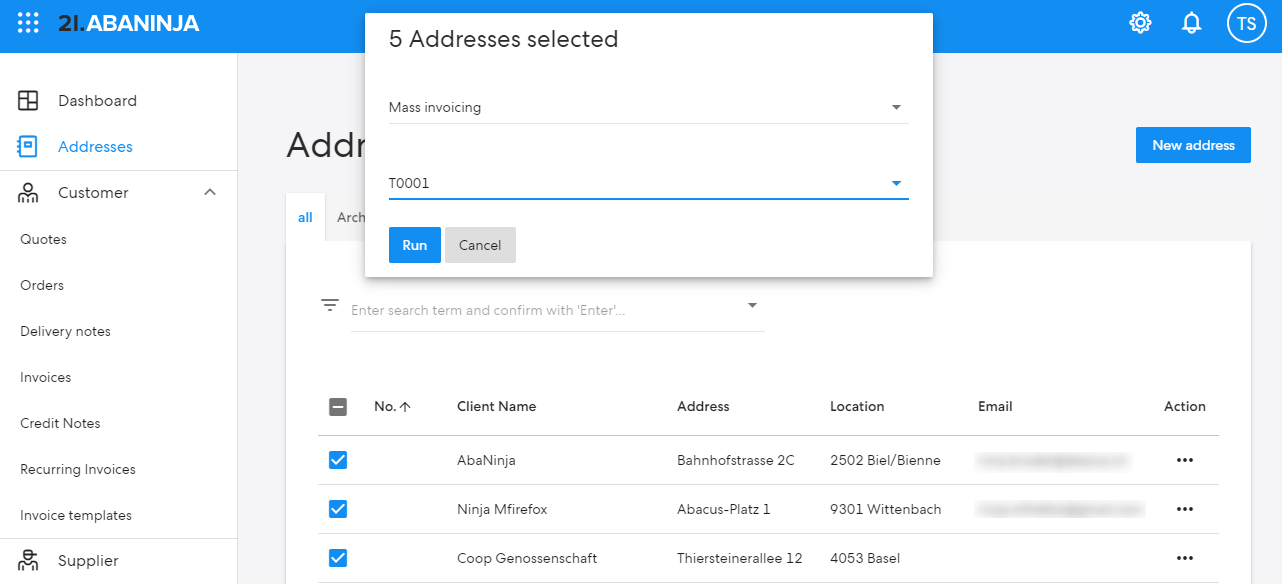
Task: Sort by the No. column arrow
Action: tap(405, 407)
